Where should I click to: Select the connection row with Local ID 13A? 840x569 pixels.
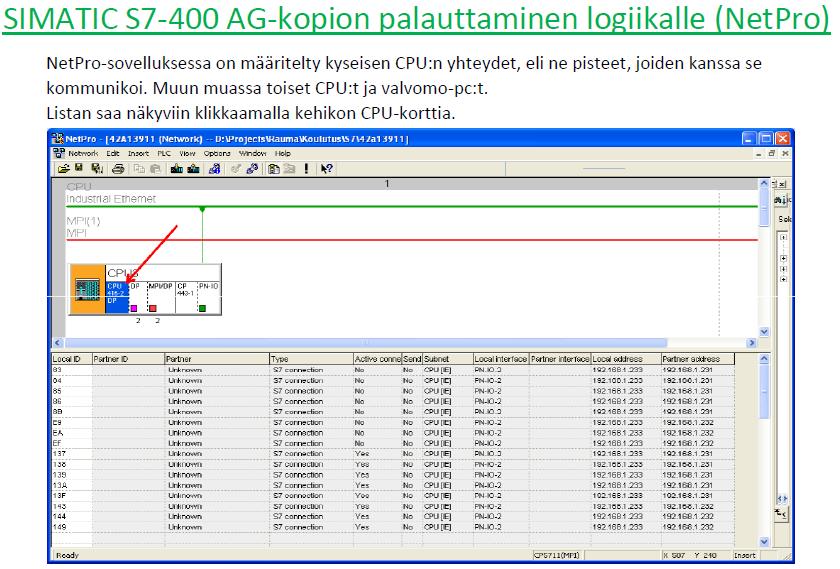click(x=393, y=485)
